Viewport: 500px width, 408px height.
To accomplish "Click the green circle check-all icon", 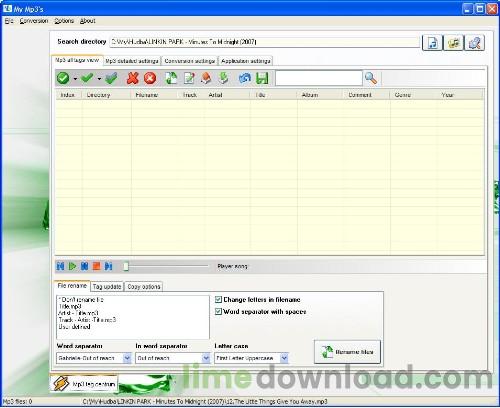I will (63, 78).
